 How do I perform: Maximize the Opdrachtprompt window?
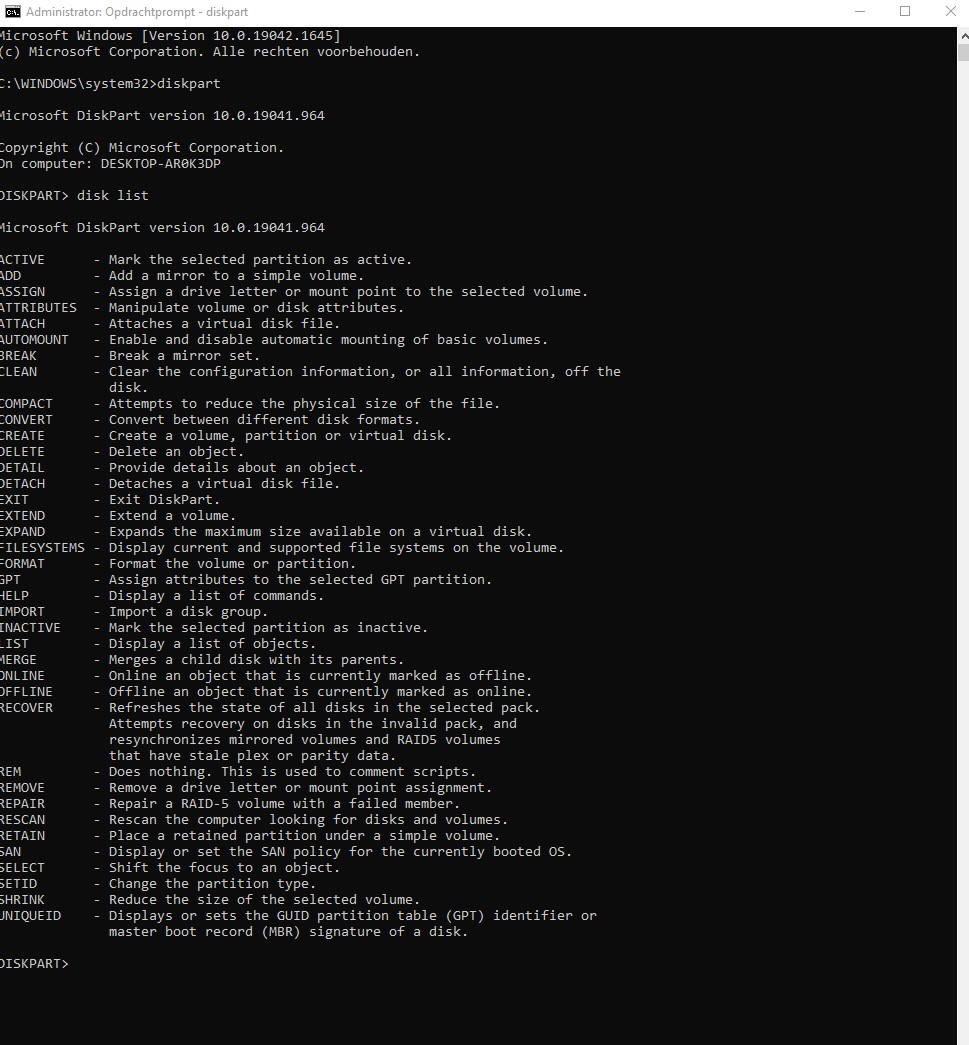pos(905,12)
